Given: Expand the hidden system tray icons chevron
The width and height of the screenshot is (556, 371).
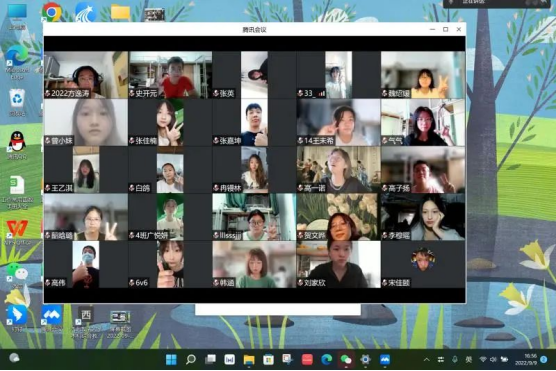Looking at the screenshot, I should [427, 360].
